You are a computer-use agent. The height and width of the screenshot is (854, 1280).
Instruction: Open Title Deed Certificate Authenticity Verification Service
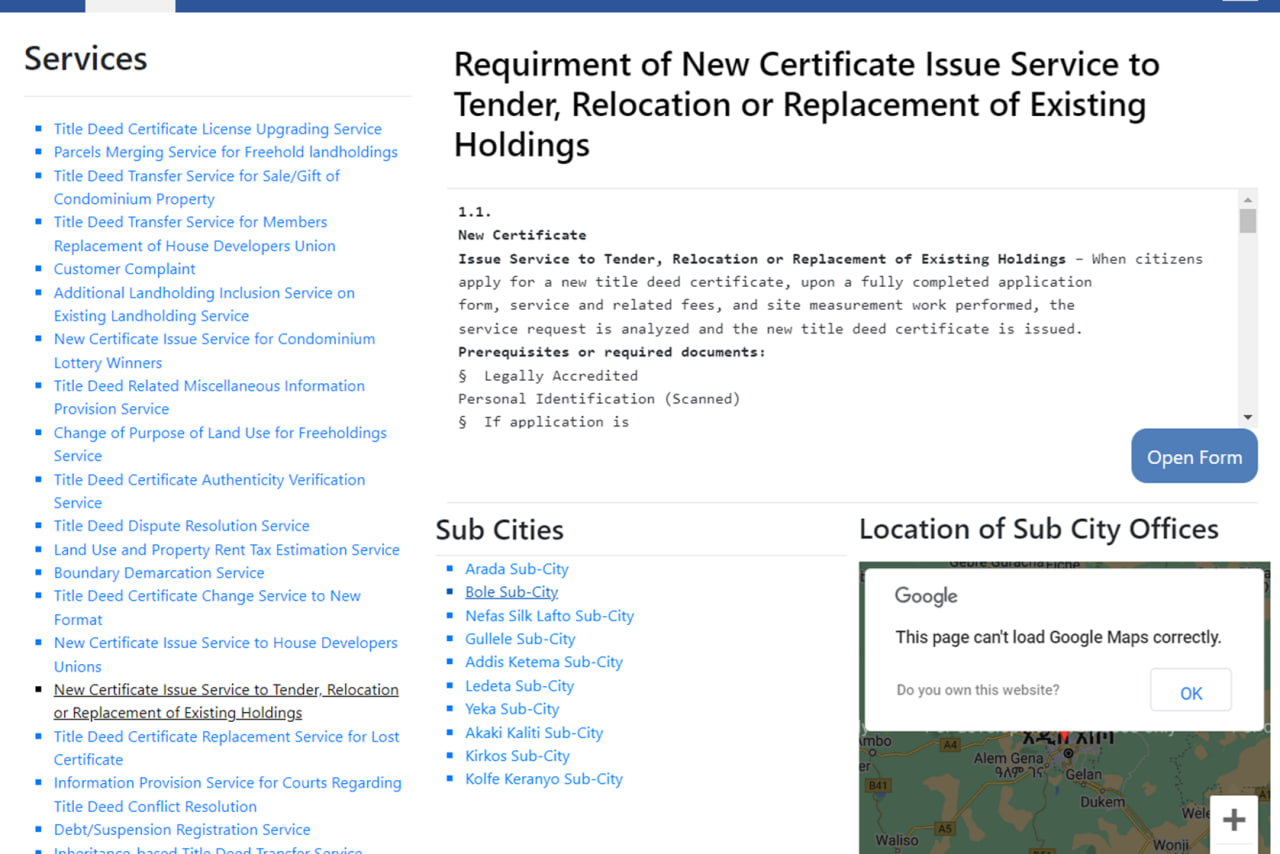click(x=209, y=491)
